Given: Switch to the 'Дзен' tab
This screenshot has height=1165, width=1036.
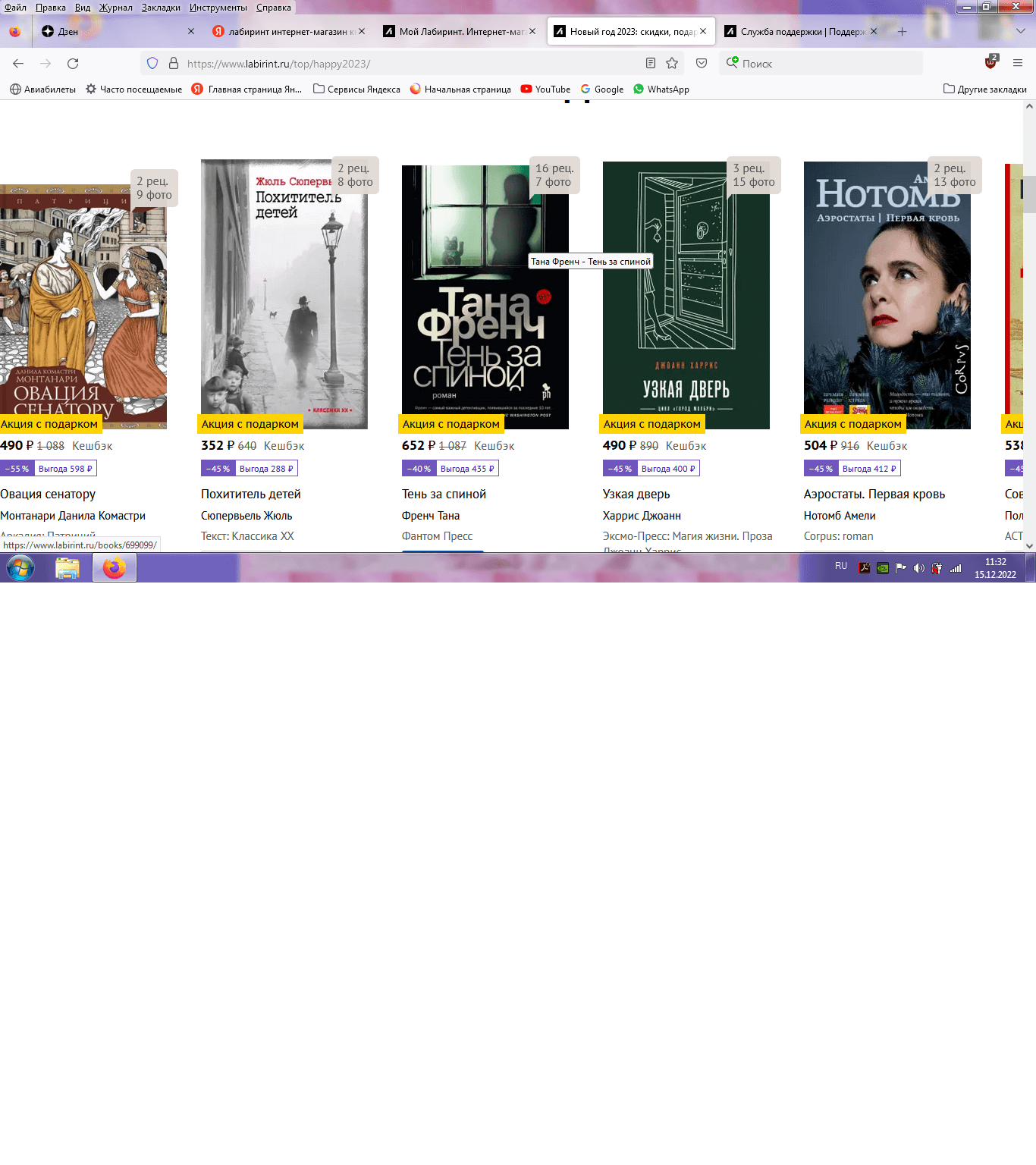Looking at the screenshot, I should (118, 32).
